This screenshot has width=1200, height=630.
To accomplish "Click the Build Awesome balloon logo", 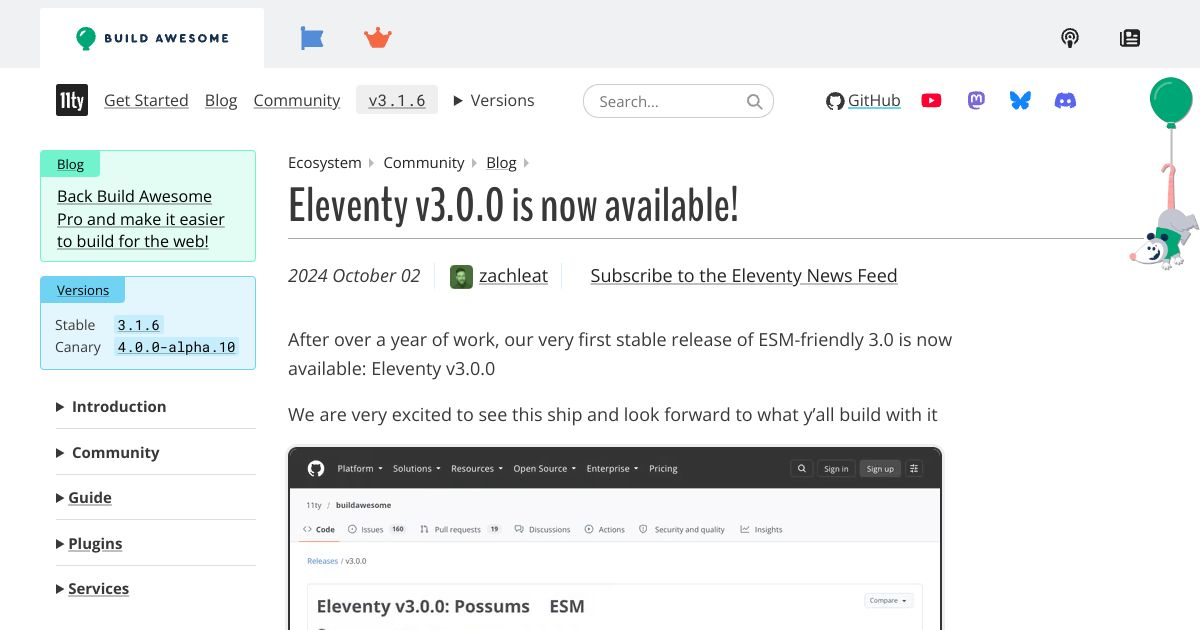I will click(86, 38).
